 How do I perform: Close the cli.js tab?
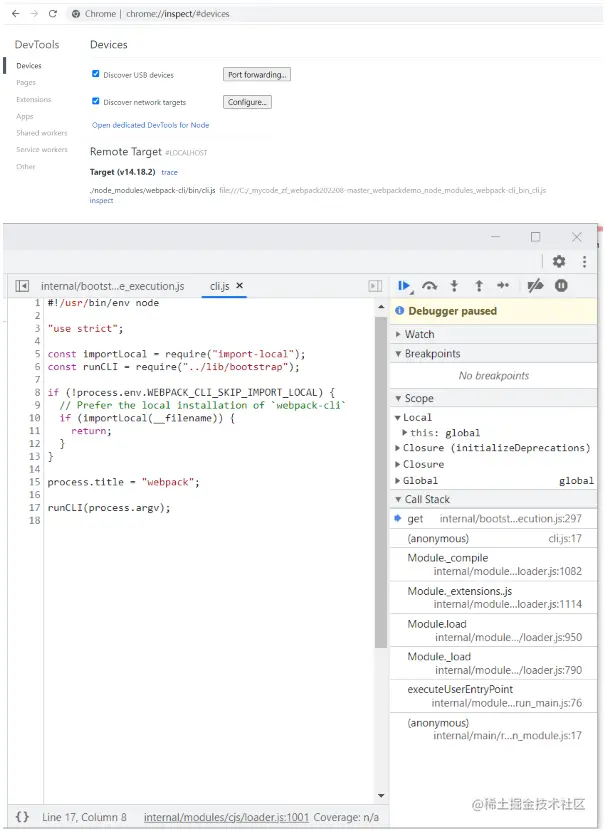tap(239, 285)
